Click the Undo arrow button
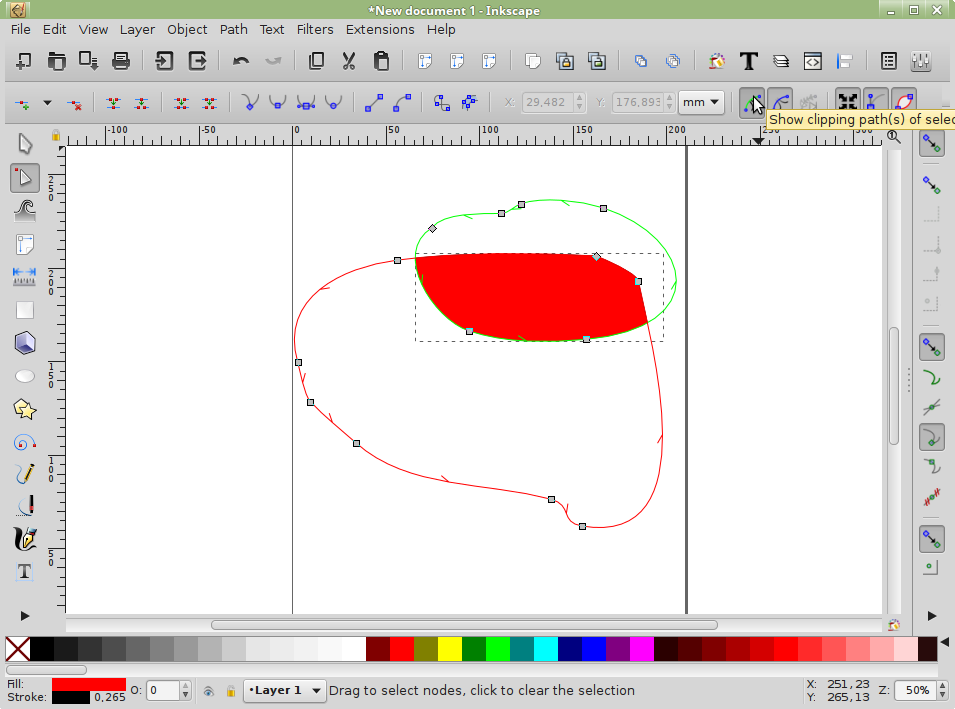Screen dimensions: 955x709 (x=241, y=61)
